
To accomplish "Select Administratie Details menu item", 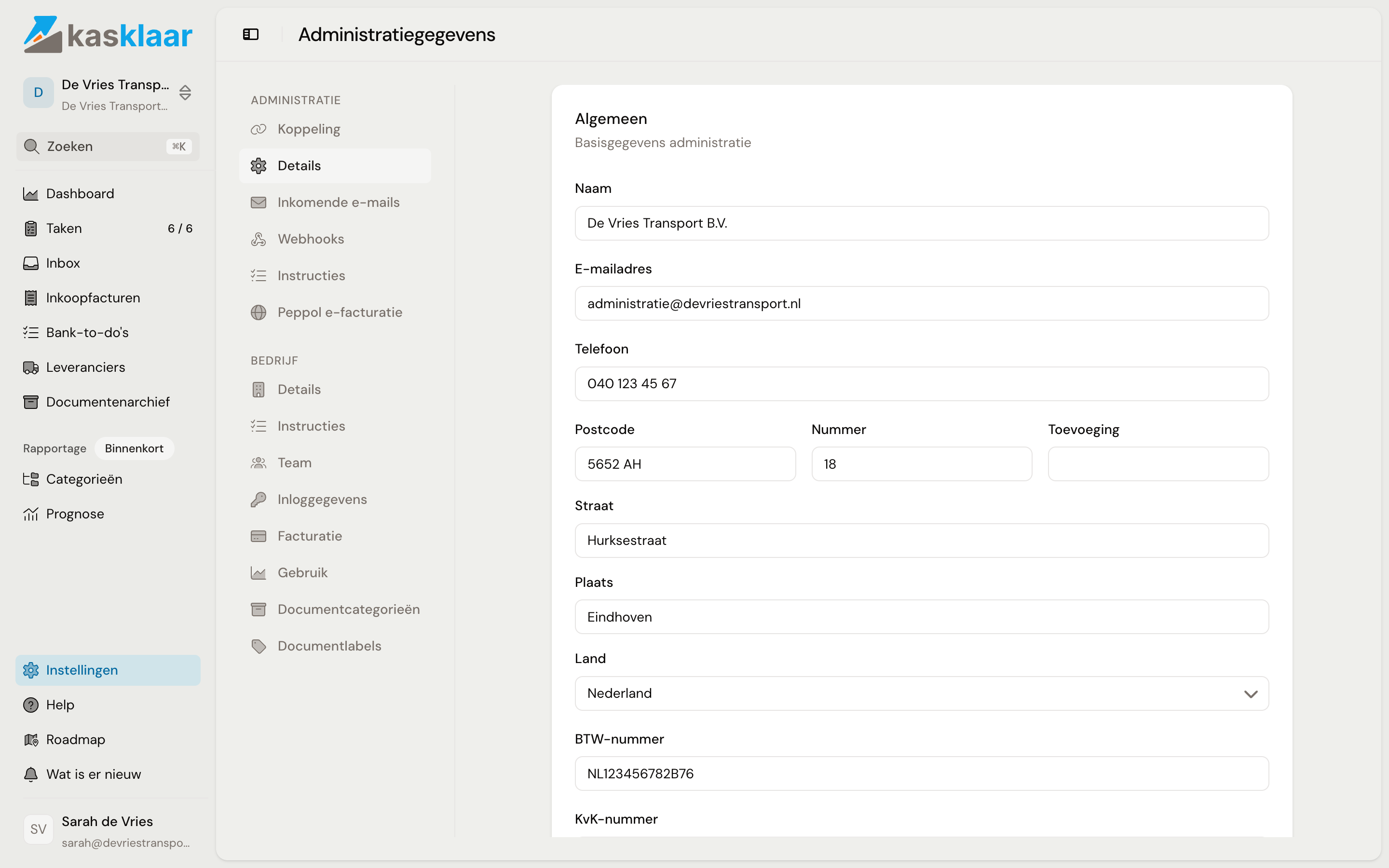I will pyautogui.click(x=335, y=166).
